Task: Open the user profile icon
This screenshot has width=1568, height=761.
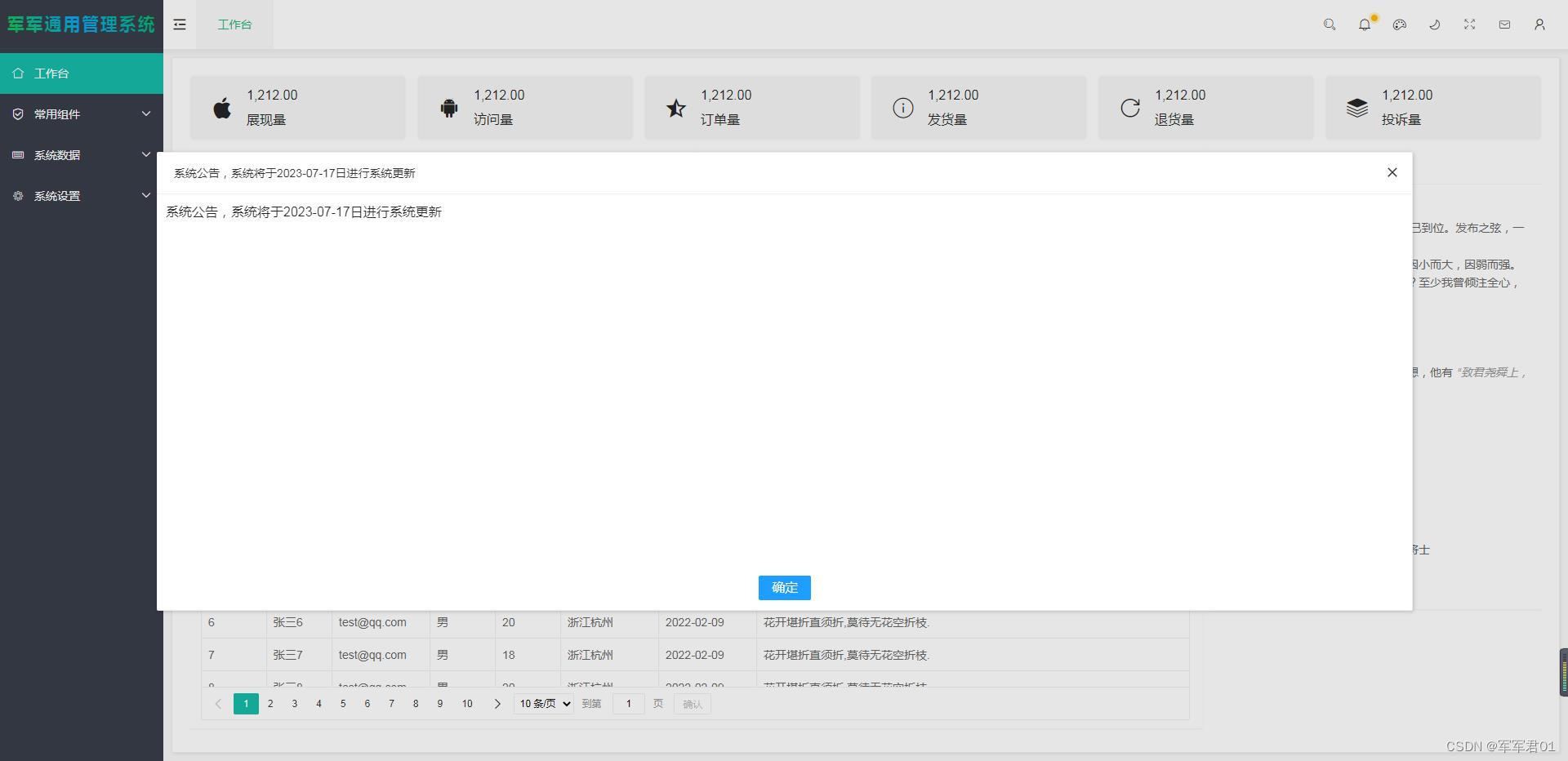Action: tap(1539, 24)
